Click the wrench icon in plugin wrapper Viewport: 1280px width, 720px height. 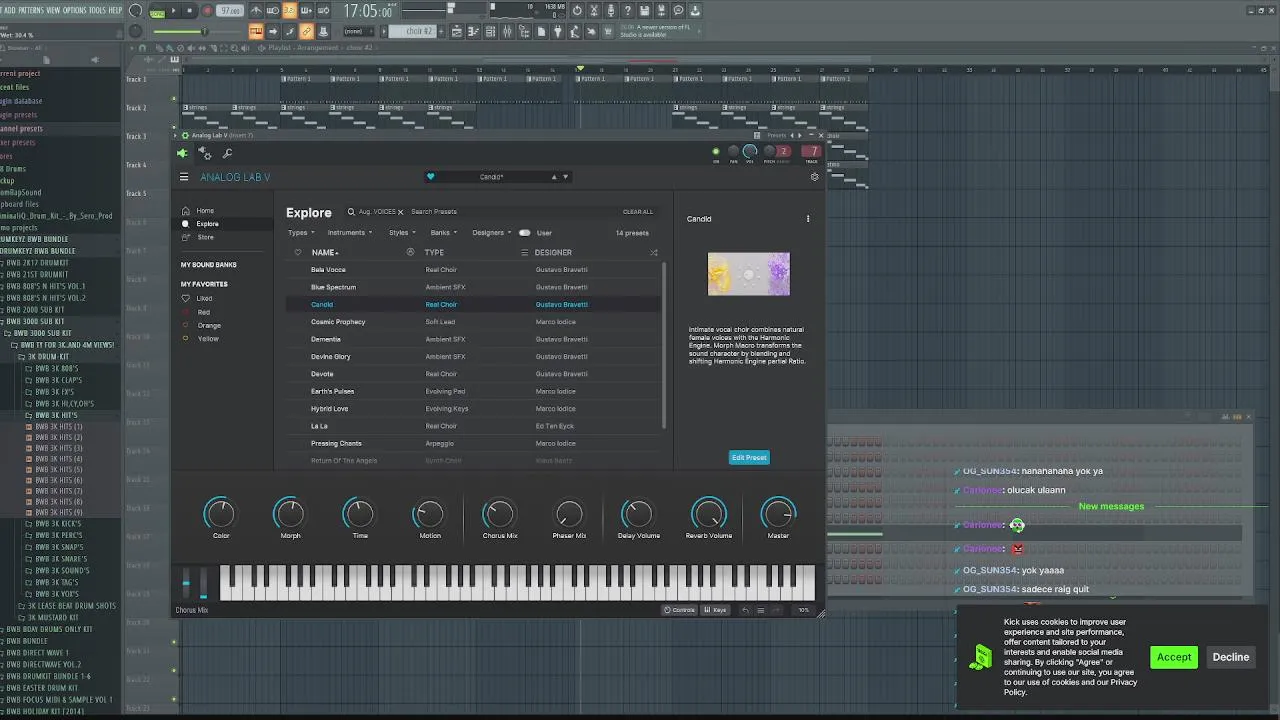(227, 153)
